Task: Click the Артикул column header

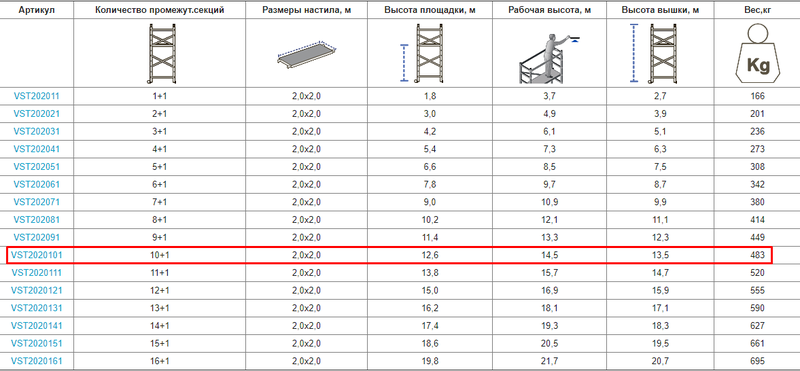Action: click(x=37, y=10)
